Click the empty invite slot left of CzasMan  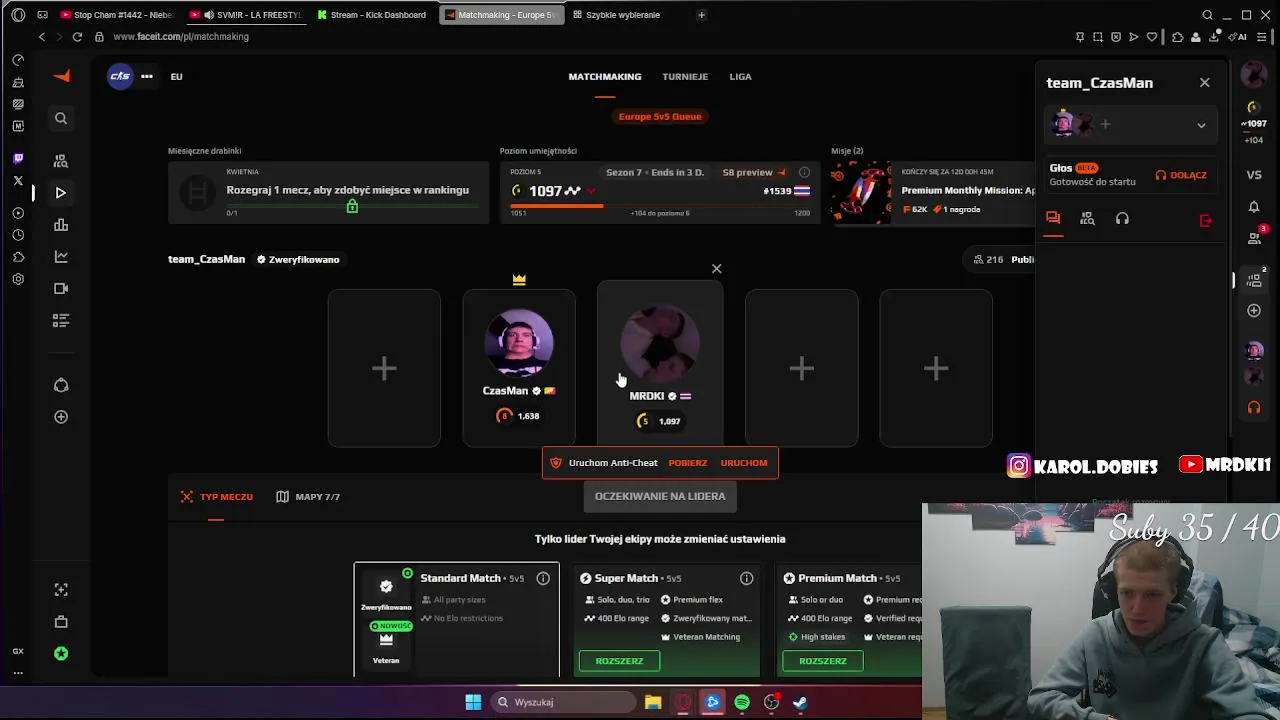click(x=384, y=368)
